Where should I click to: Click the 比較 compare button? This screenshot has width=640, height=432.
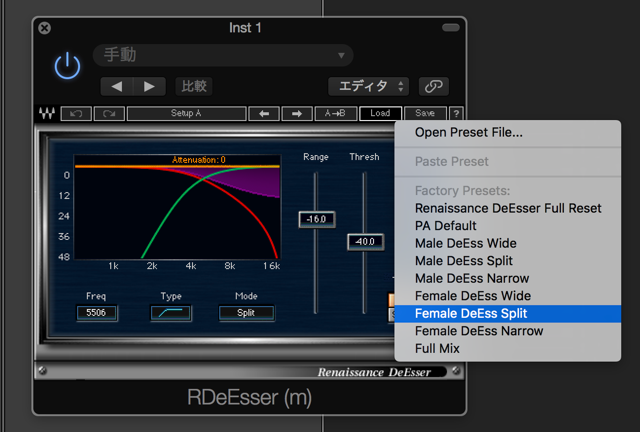(194, 86)
